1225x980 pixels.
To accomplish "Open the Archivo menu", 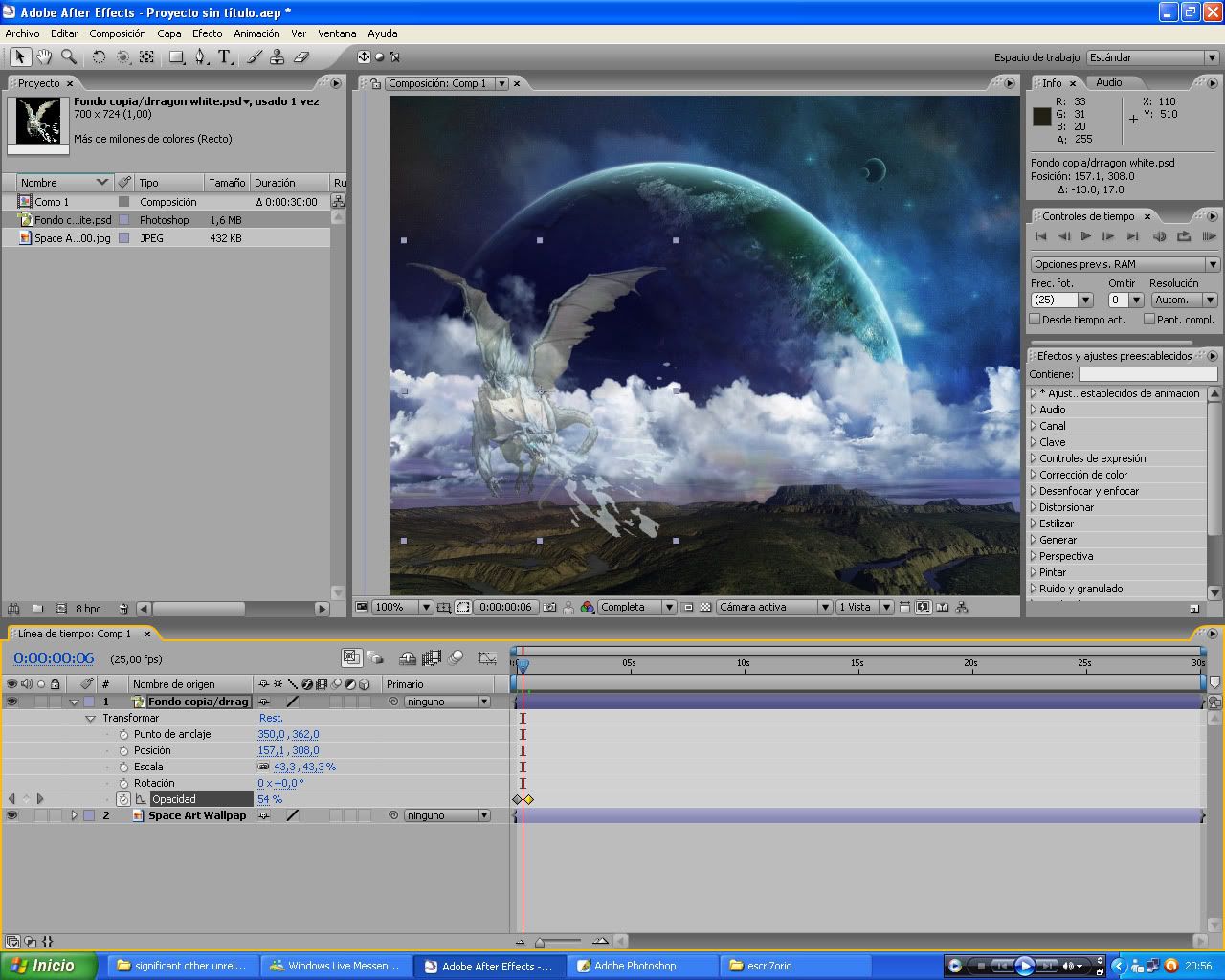I will (23, 33).
